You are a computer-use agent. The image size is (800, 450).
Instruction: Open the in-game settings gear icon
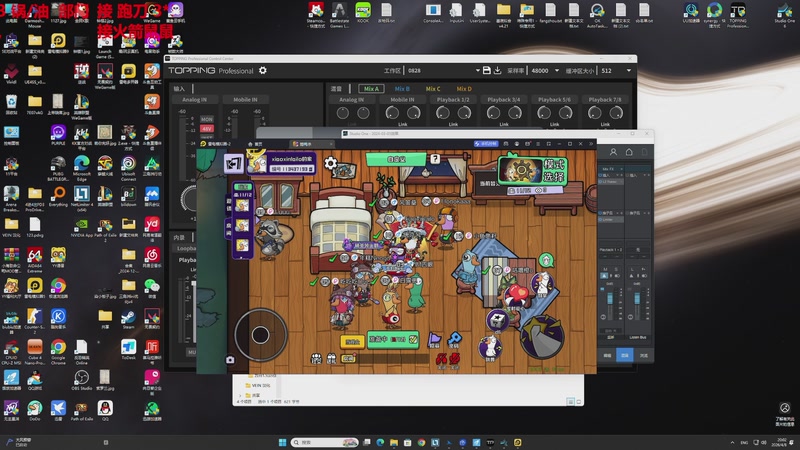[331, 163]
